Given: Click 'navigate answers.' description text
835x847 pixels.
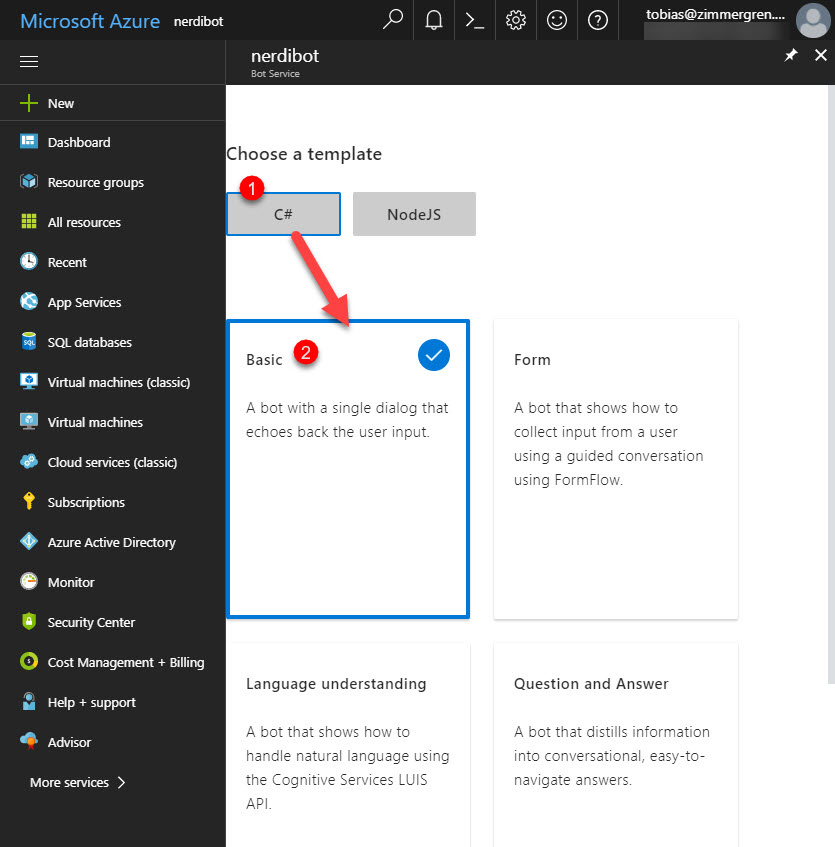Looking at the screenshot, I should click(573, 780).
